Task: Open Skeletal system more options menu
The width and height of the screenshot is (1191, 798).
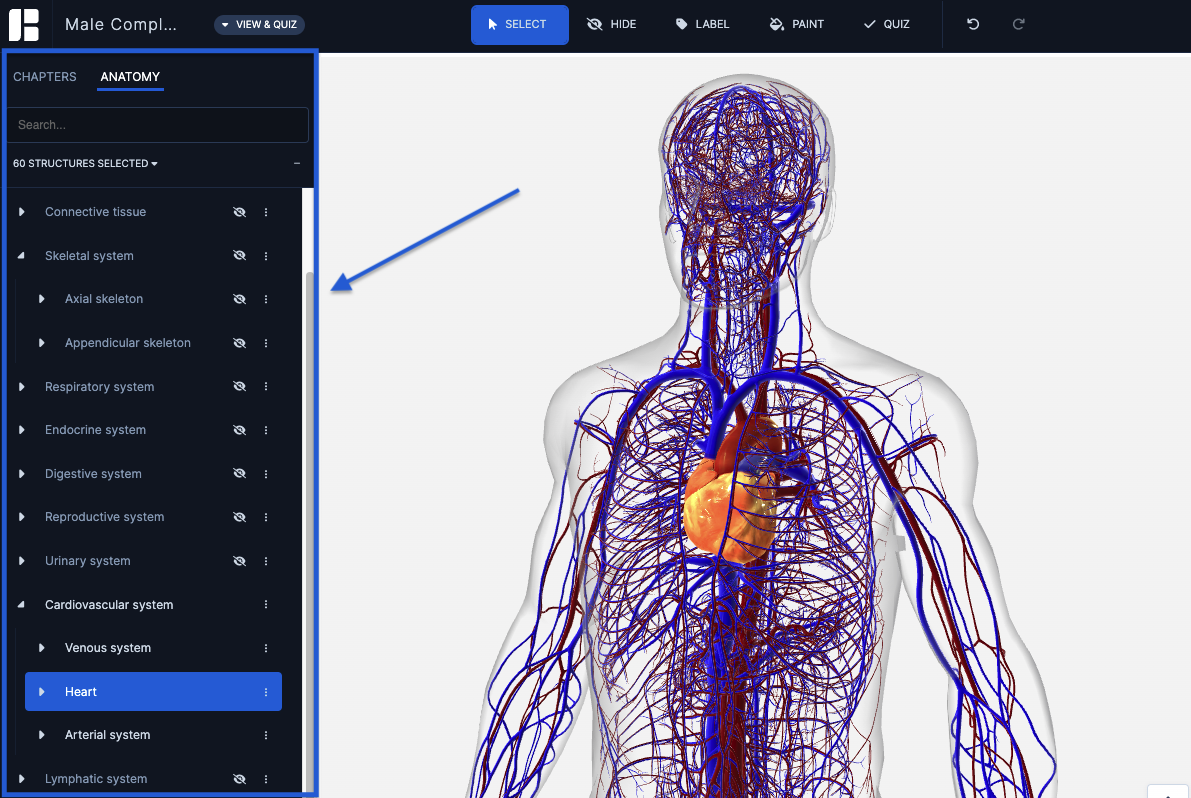Action: (266, 256)
